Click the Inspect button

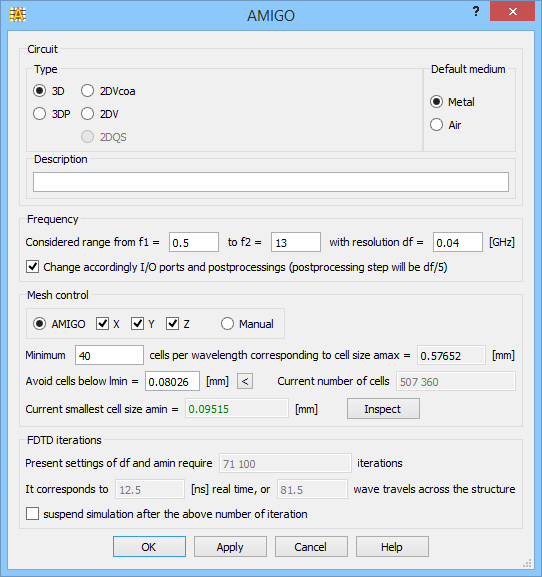coord(383,409)
